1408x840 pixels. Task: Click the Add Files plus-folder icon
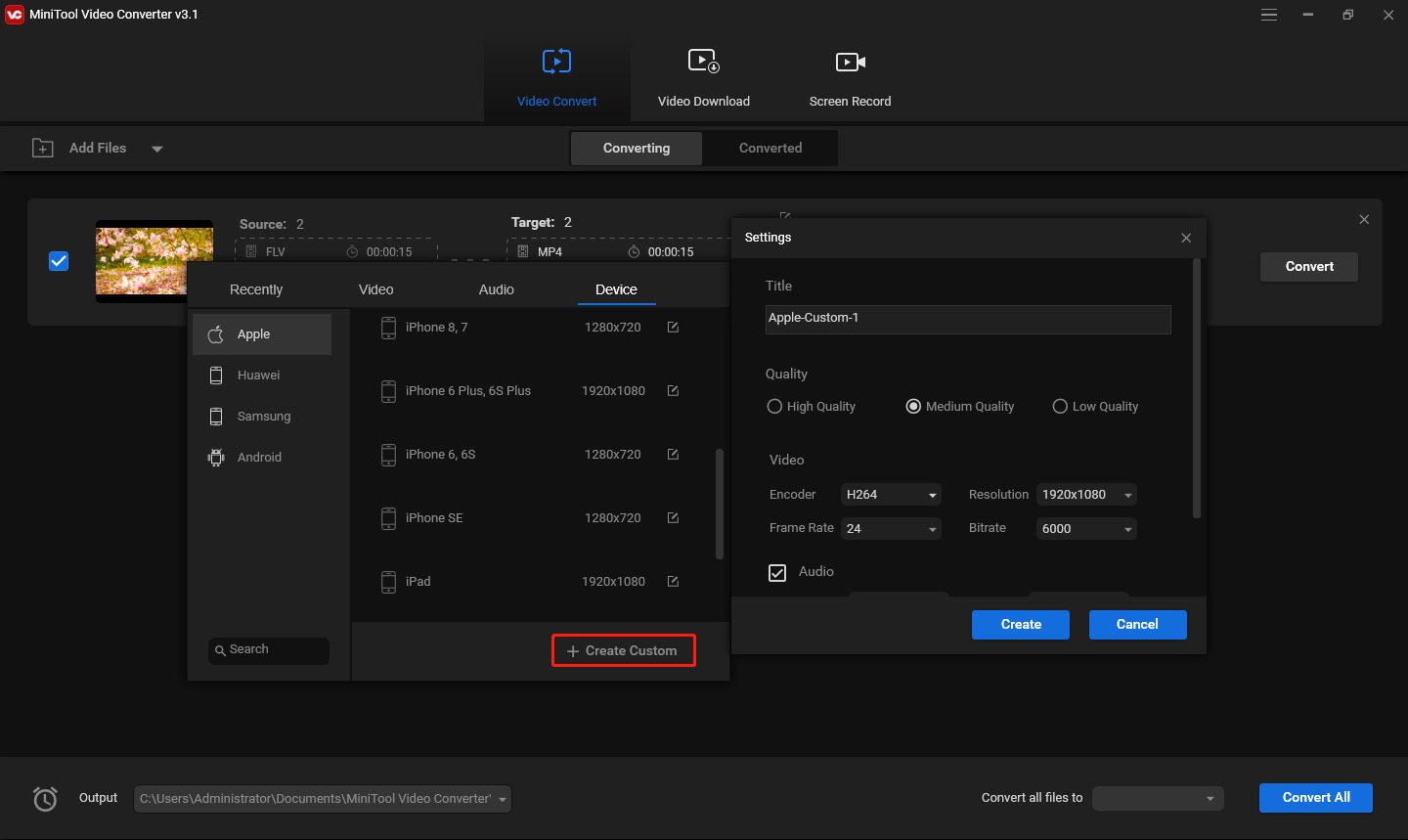click(x=43, y=148)
